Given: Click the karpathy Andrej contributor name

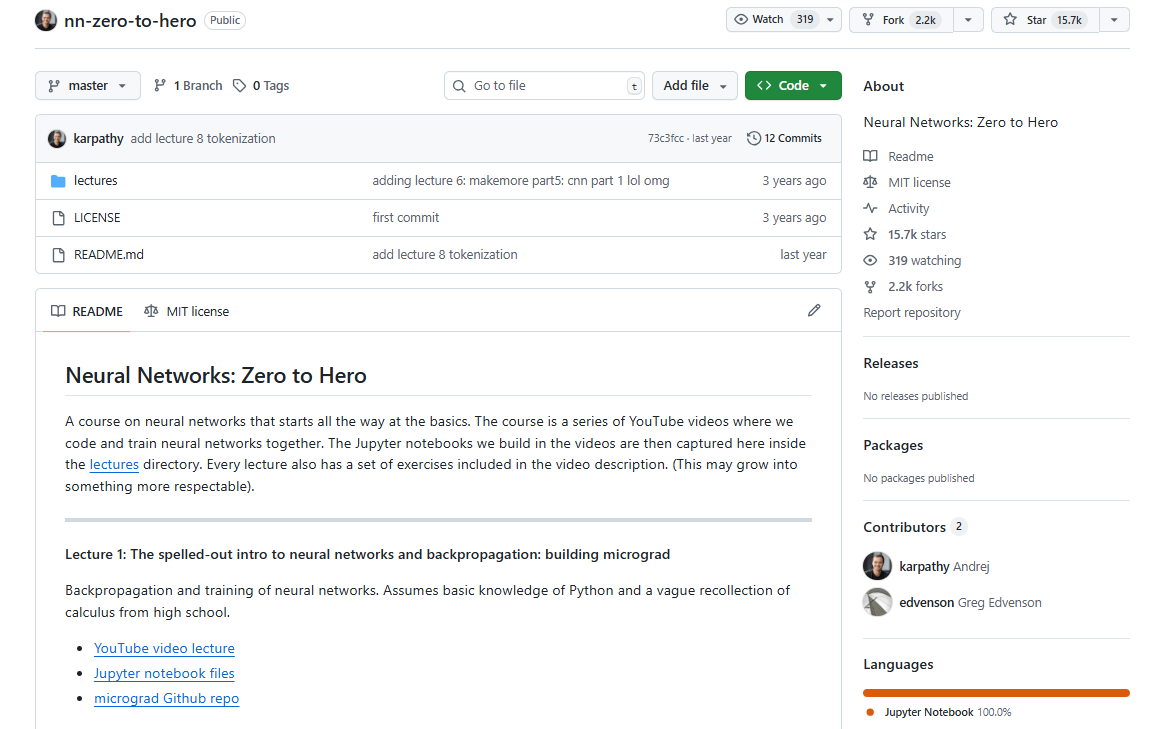Looking at the screenshot, I should [944, 566].
